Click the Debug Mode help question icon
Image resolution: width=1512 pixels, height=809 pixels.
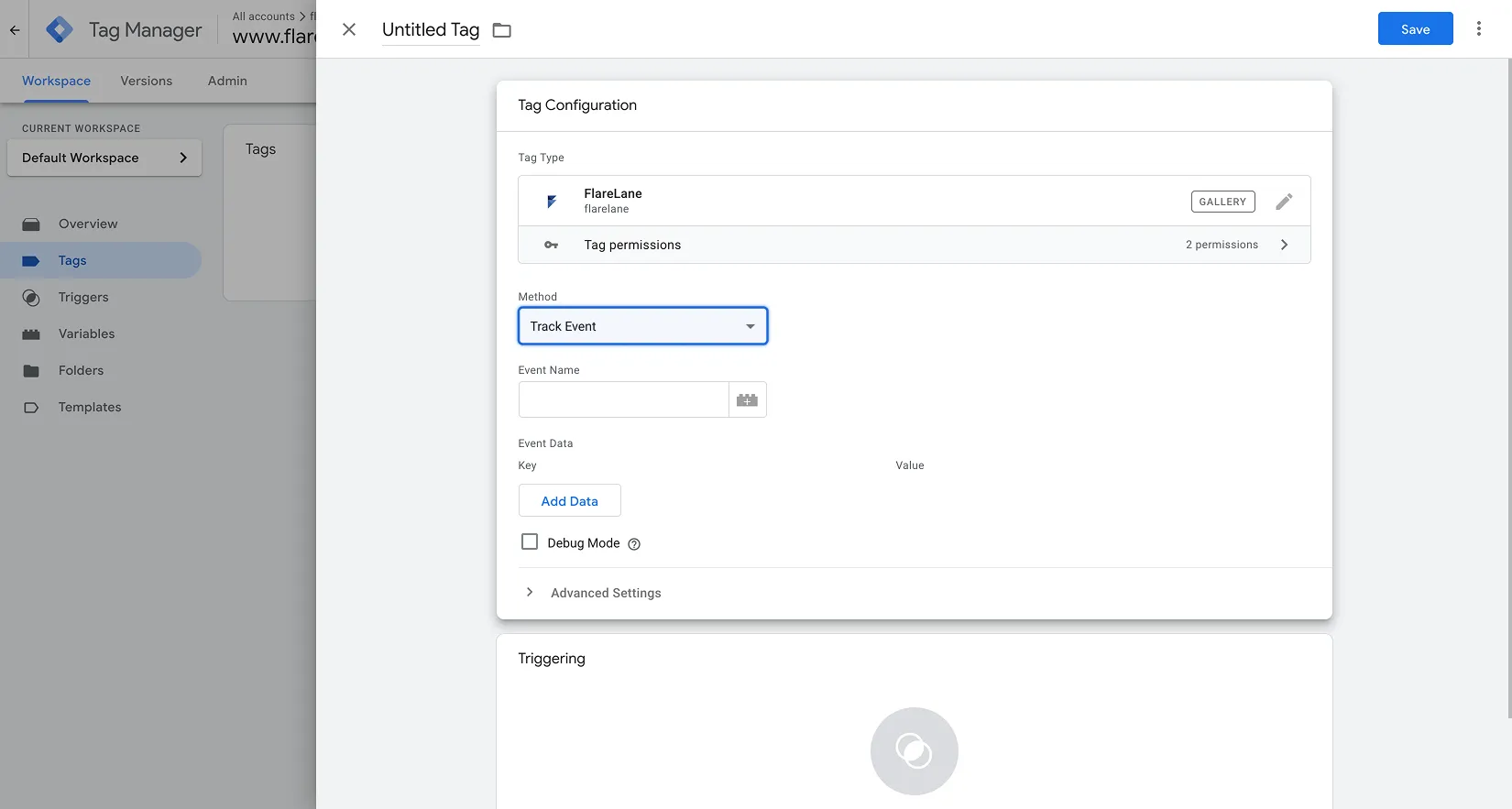point(634,543)
